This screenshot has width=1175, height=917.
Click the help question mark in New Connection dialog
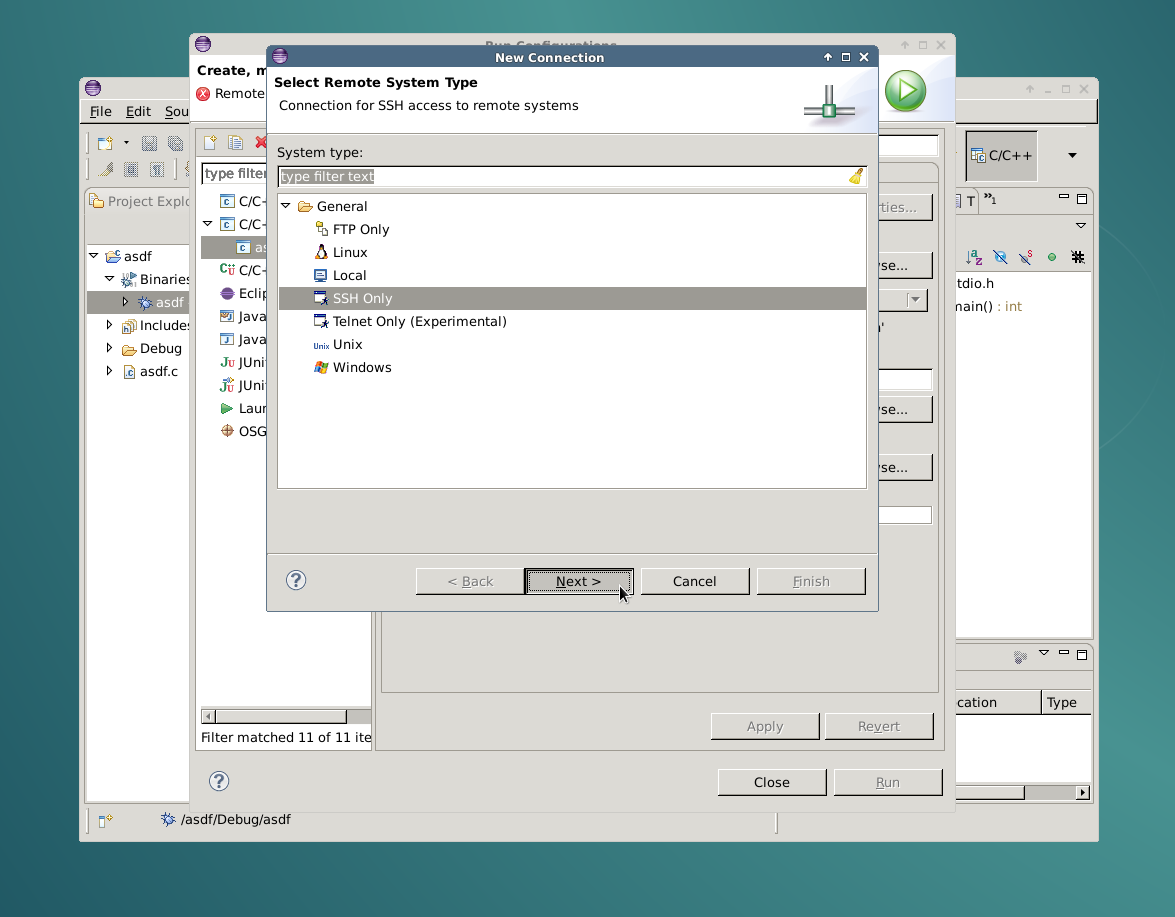point(296,580)
